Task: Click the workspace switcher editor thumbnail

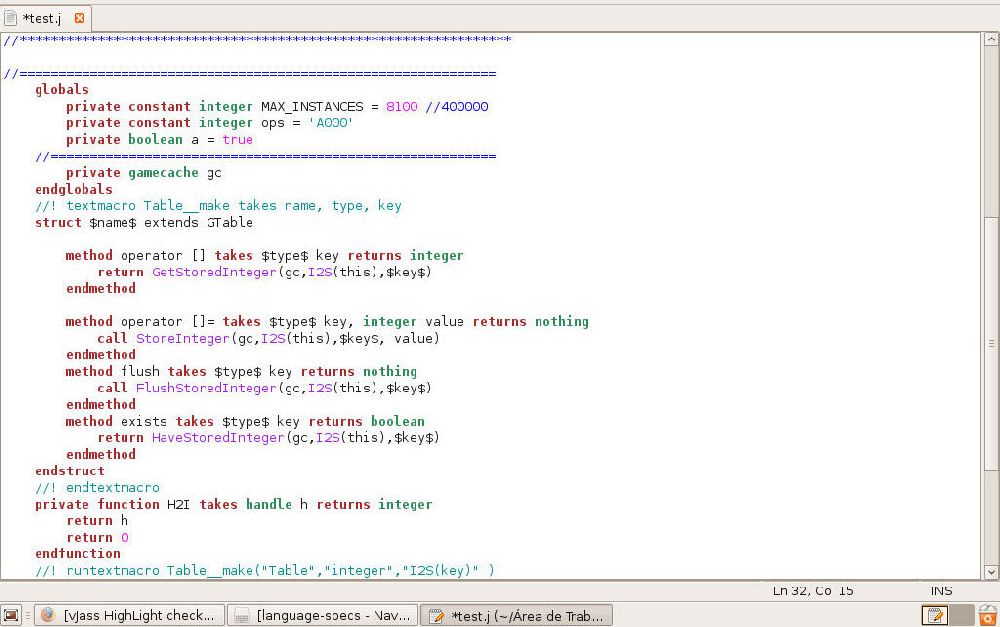Action: tap(935, 616)
